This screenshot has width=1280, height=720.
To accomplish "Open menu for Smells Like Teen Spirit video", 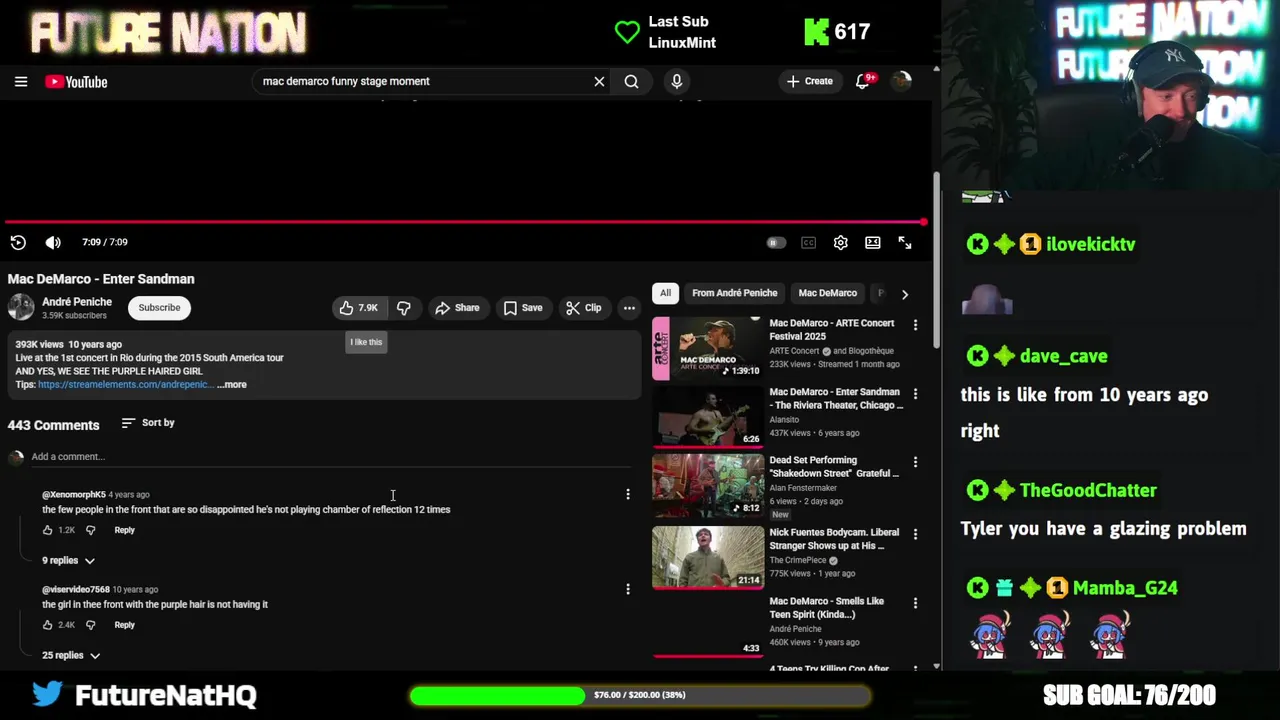I will click(x=915, y=603).
